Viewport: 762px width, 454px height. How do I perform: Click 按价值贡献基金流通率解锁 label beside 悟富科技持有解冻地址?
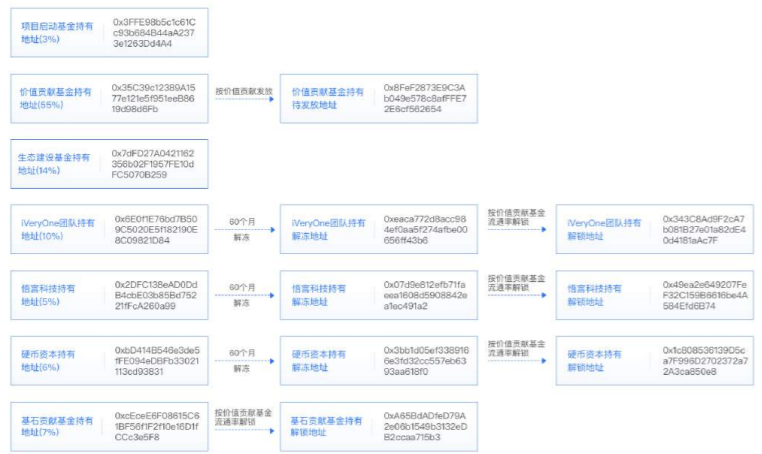tap(516, 282)
